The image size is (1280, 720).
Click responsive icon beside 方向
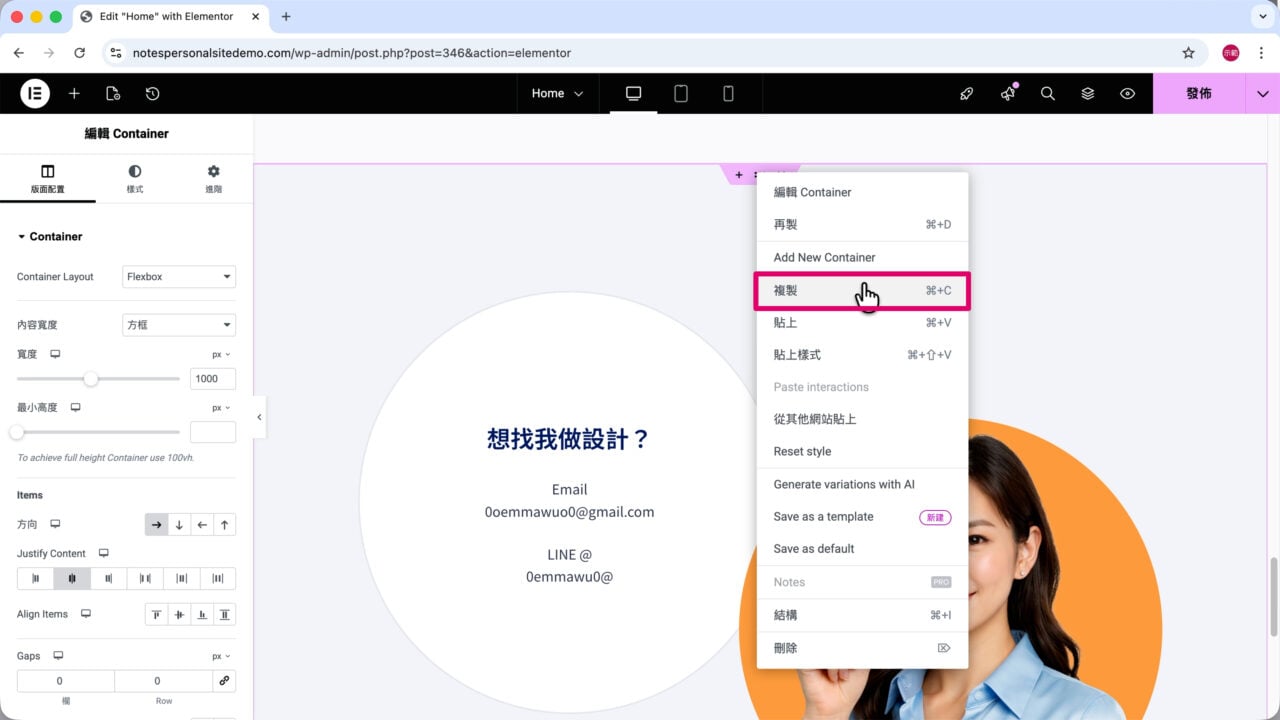(56, 524)
